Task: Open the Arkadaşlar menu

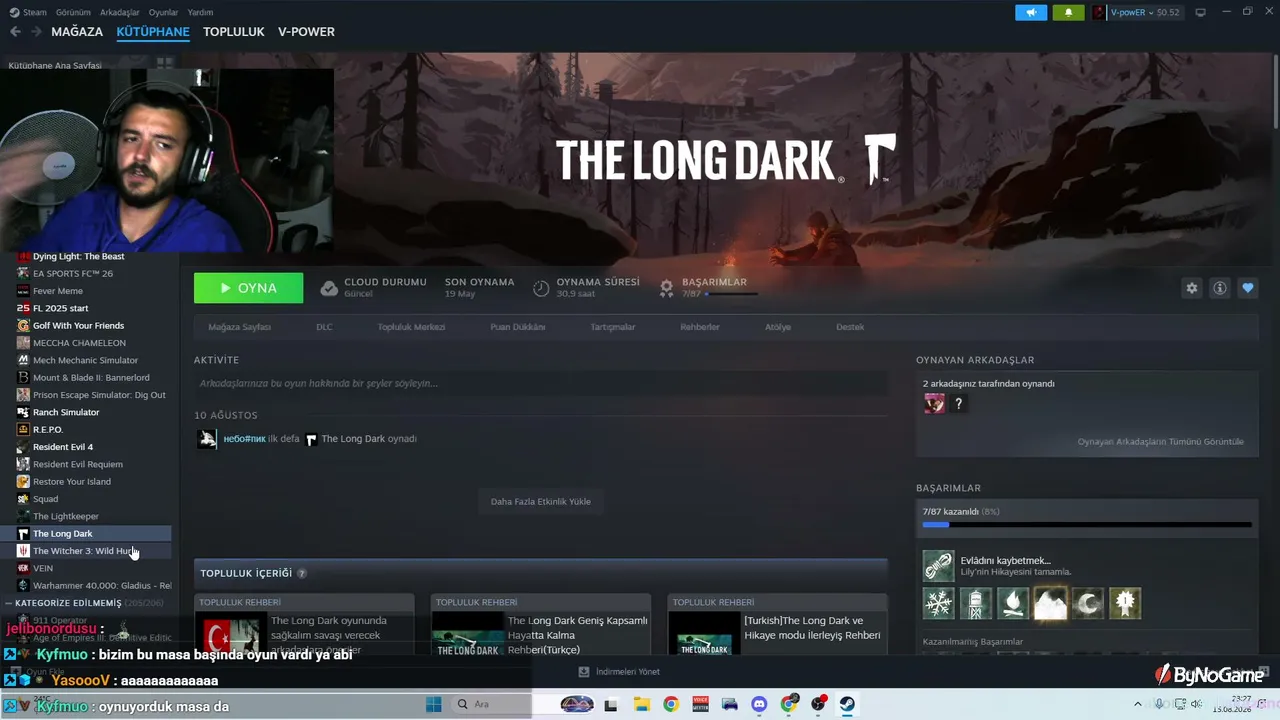Action: [120, 12]
